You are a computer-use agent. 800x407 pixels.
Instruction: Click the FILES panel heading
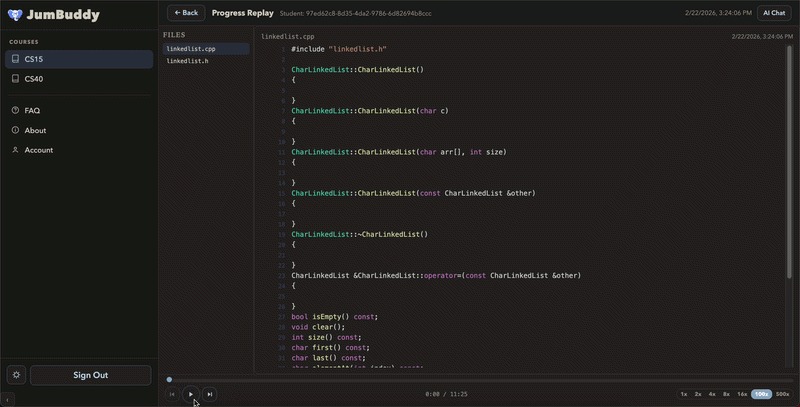pos(174,35)
